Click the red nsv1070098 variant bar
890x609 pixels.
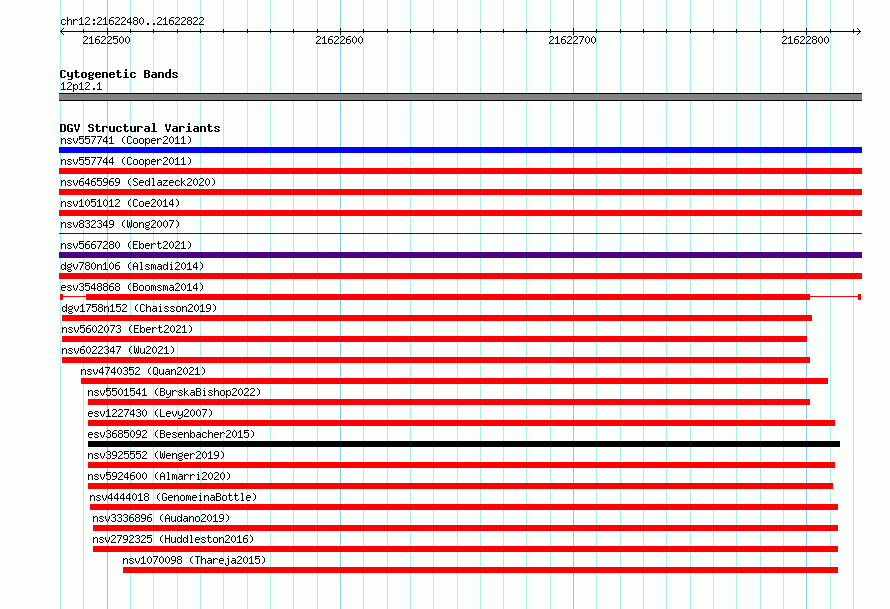(480, 570)
